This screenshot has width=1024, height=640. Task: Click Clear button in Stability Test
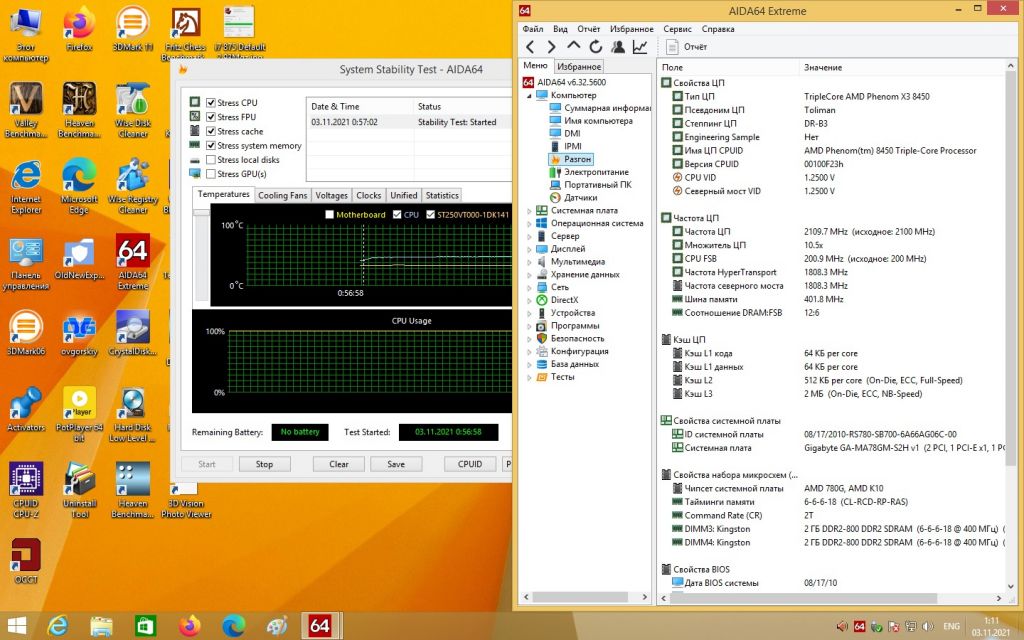point(338,464)
